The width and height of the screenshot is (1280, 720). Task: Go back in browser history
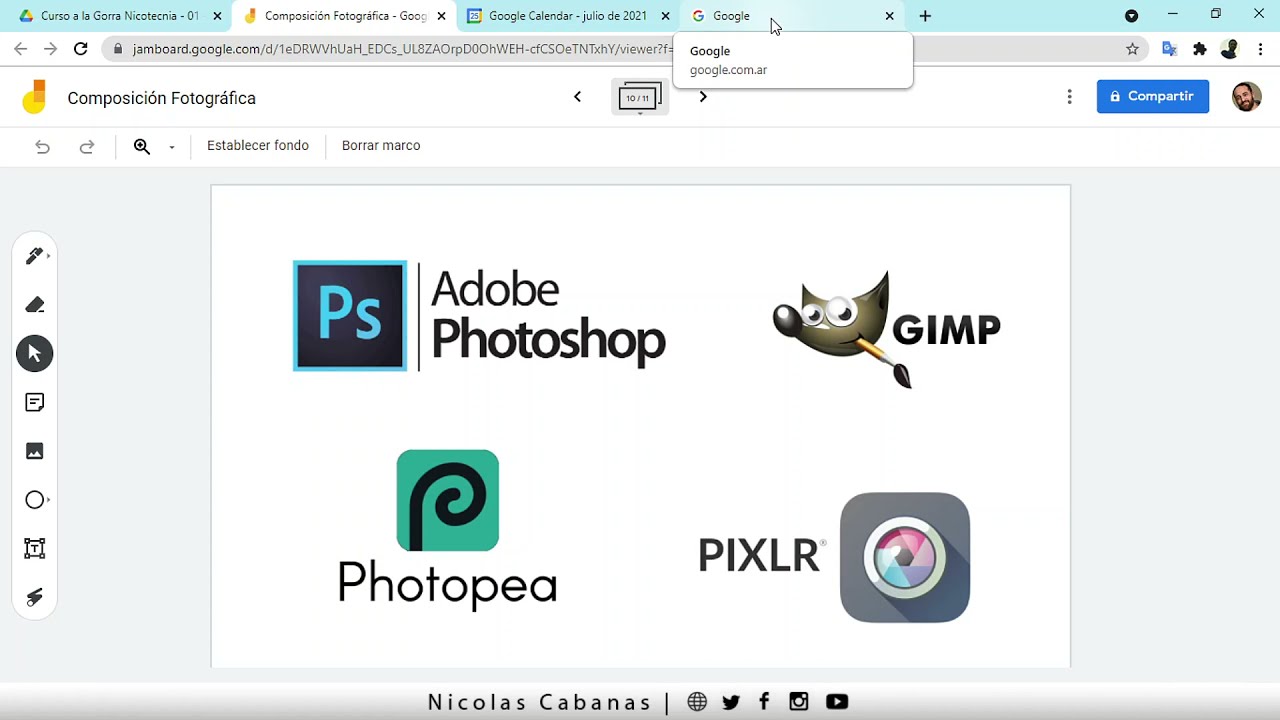pyautogui.click(x=21, y=48)
